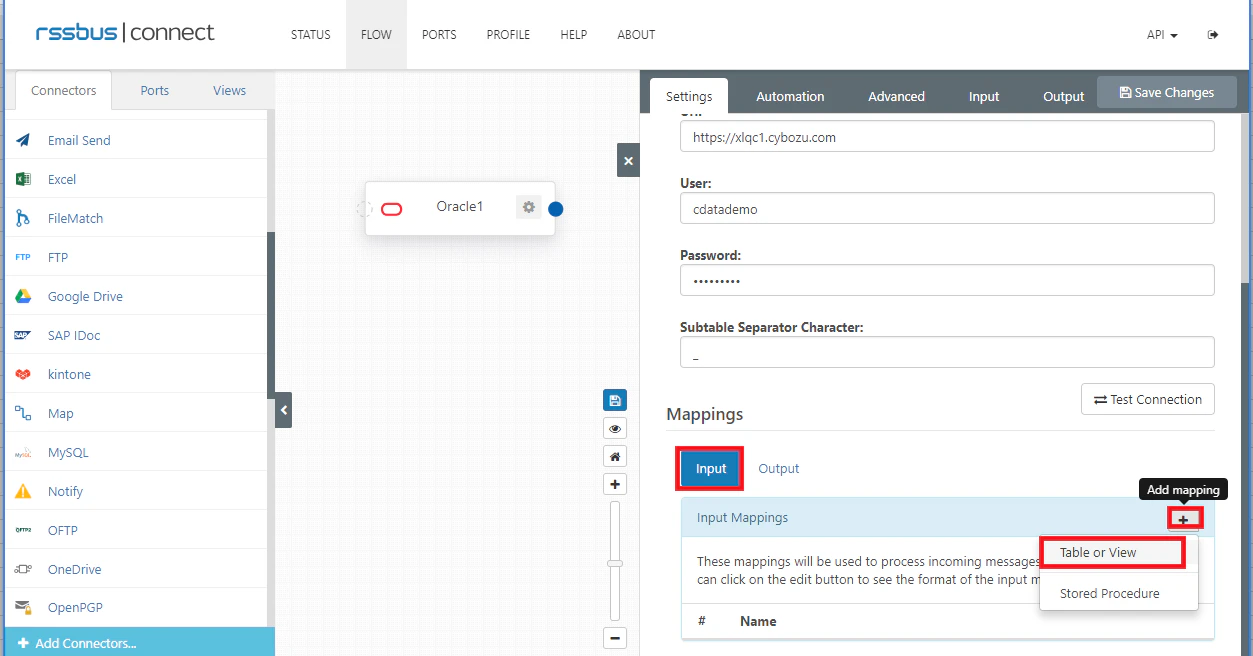
Task: Click the canvas home reset icon
Action: tap(615, 457)
